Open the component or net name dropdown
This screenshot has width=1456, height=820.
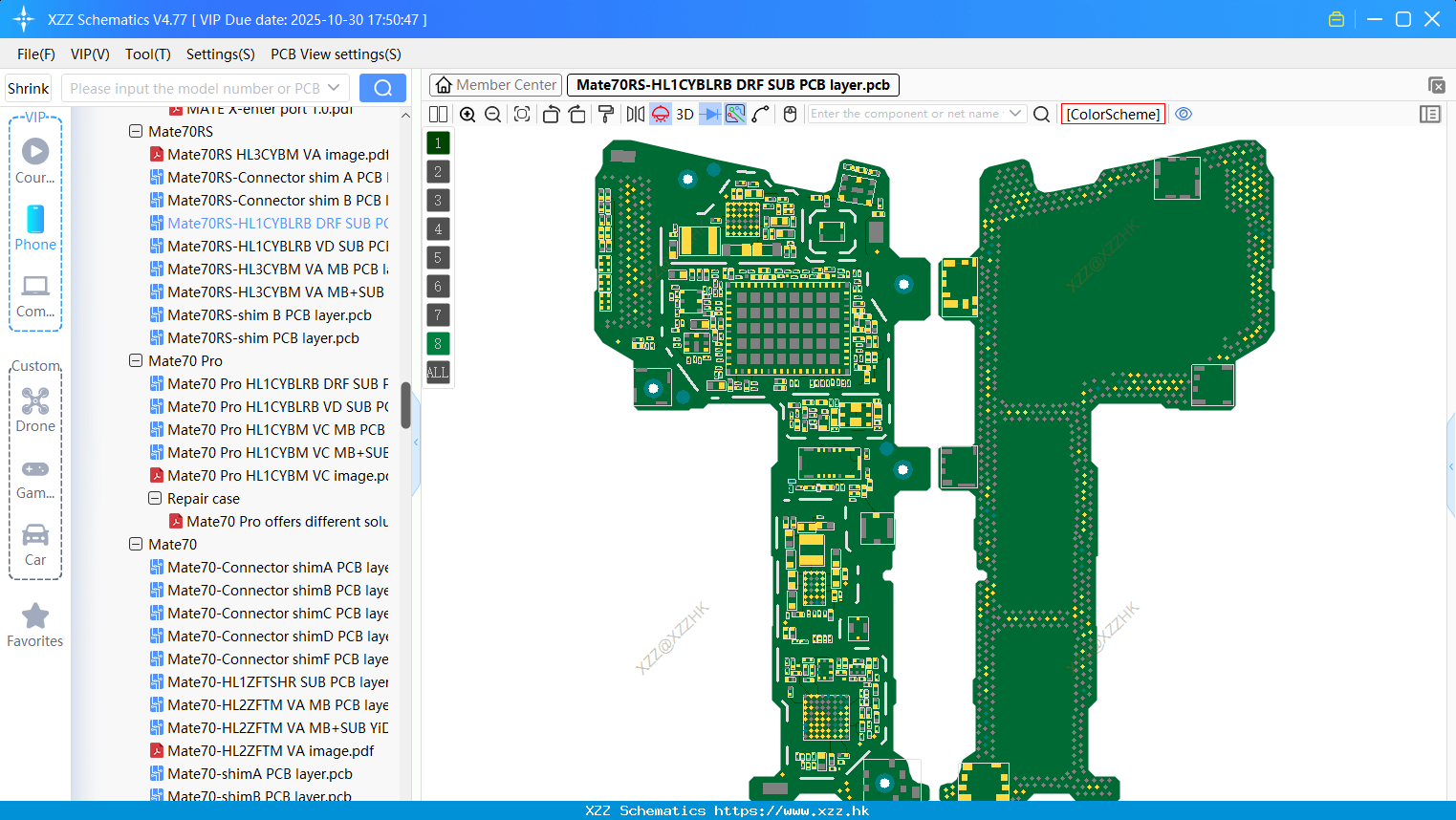1015,114
